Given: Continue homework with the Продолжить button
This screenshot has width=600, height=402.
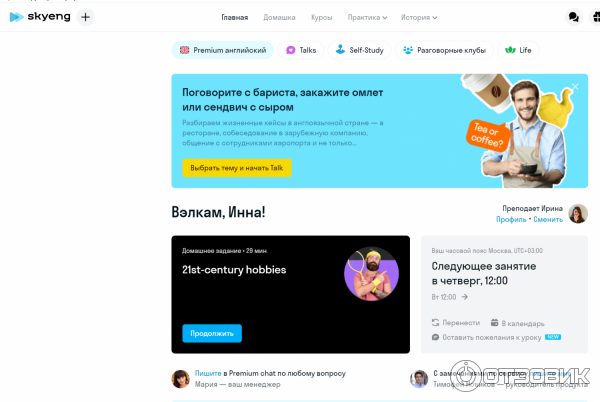Looking at the screenshot, I should click(x=212, y=334).
